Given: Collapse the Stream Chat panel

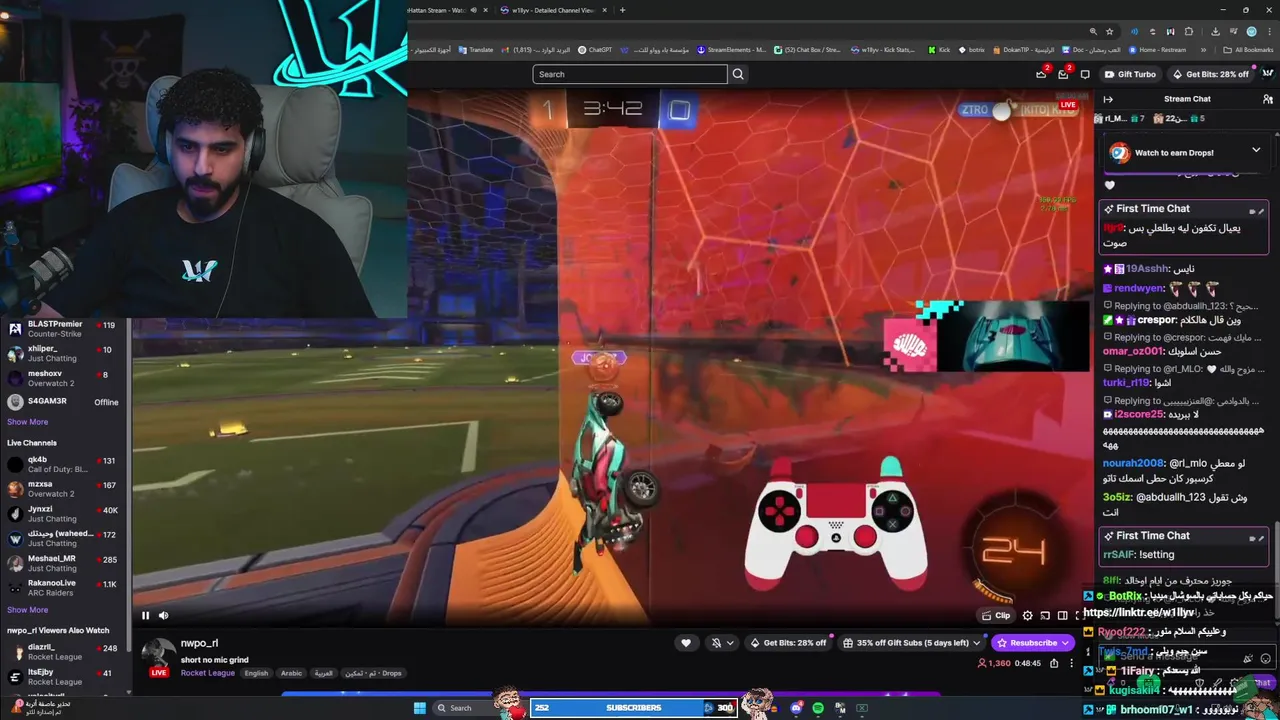Looking at the screenshot, I should click(x=1108, y=99).
